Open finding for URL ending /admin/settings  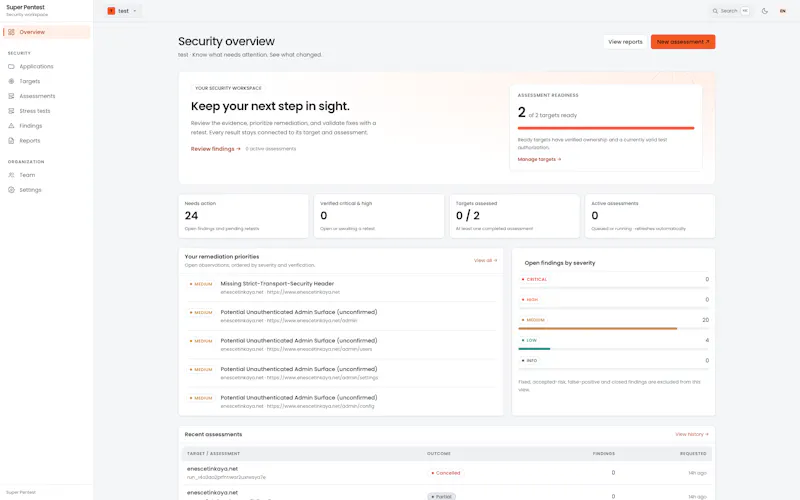(341, 373)
